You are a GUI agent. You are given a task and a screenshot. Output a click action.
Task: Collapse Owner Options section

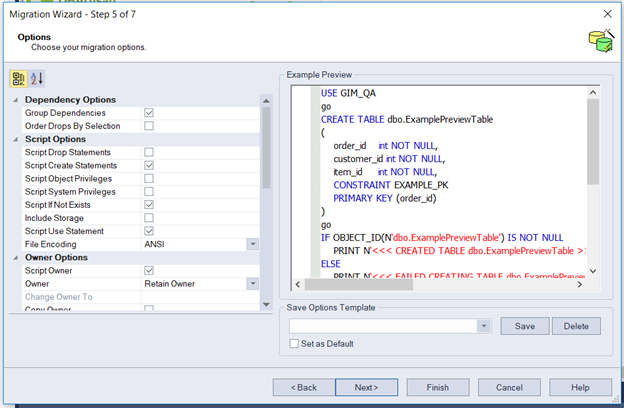click(x=16, y=258)
